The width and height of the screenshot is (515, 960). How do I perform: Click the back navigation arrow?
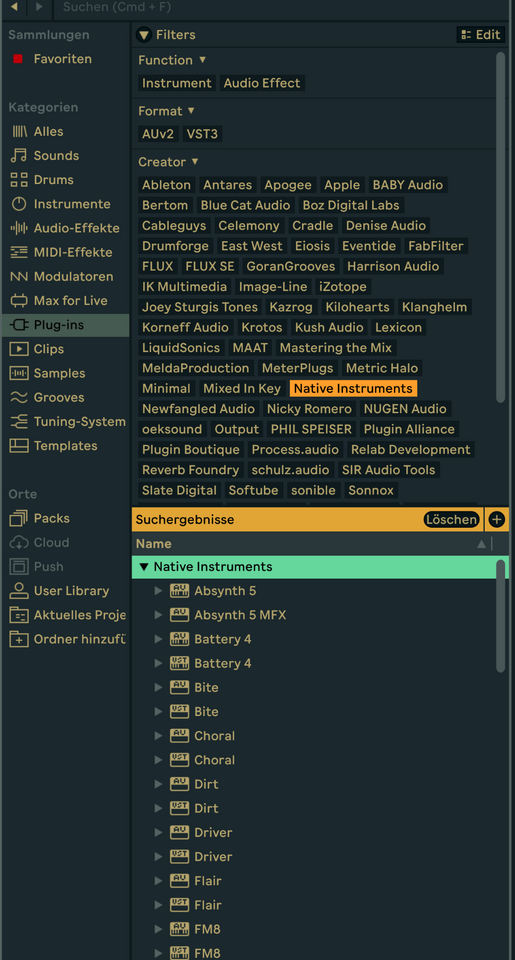[x=14, y=7]
